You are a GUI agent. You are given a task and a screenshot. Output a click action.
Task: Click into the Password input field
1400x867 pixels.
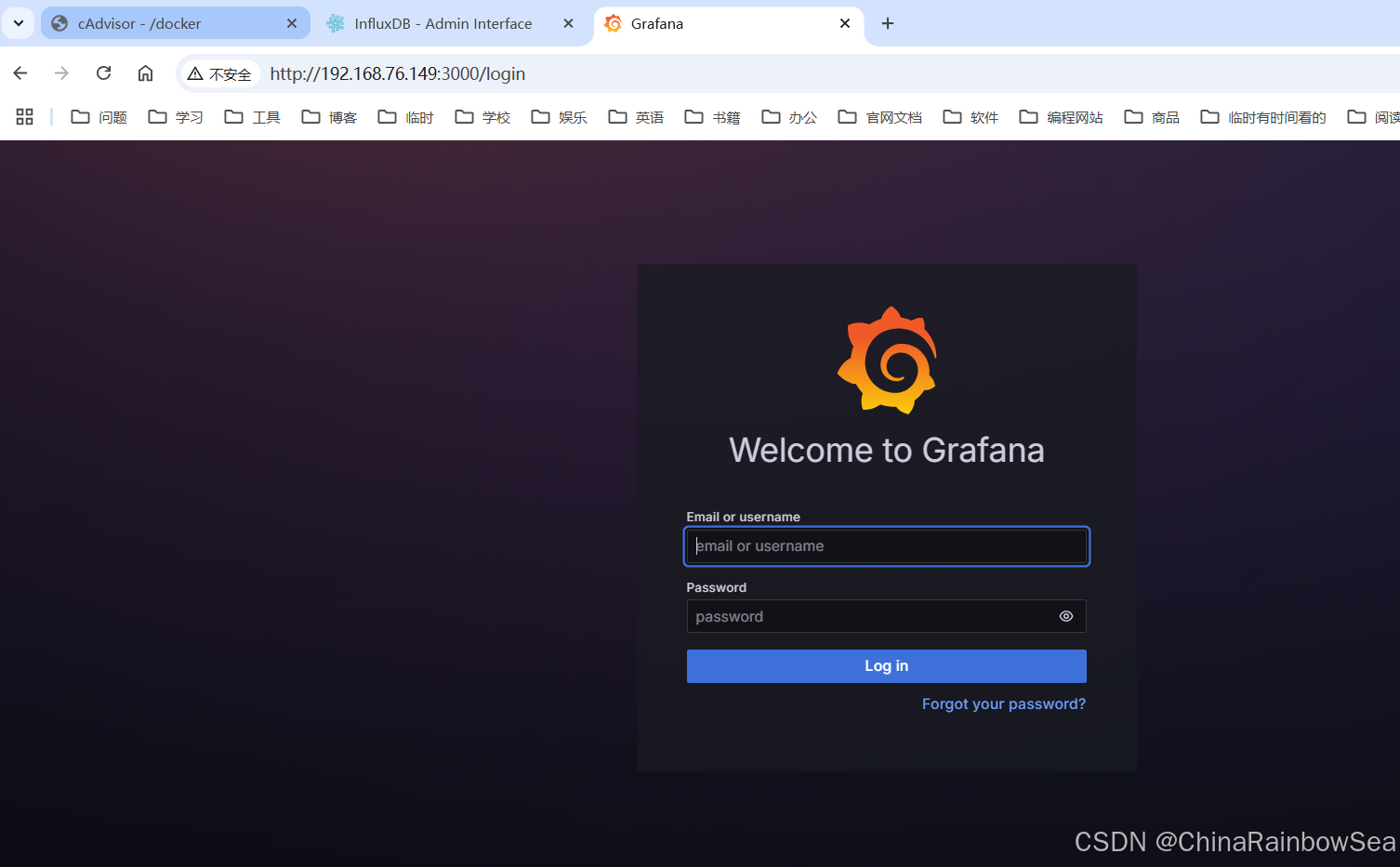pos(869,616)
